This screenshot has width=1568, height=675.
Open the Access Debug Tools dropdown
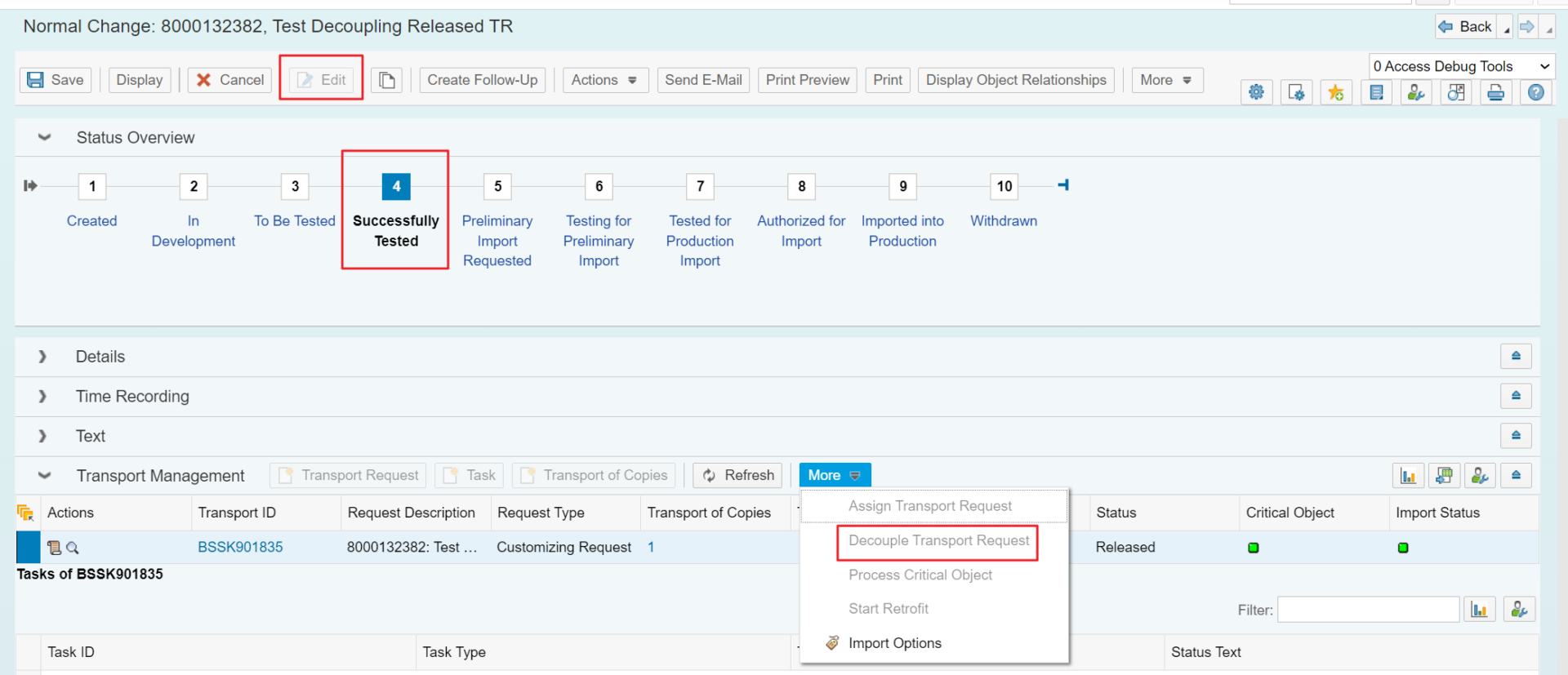tap(1461, 66)
